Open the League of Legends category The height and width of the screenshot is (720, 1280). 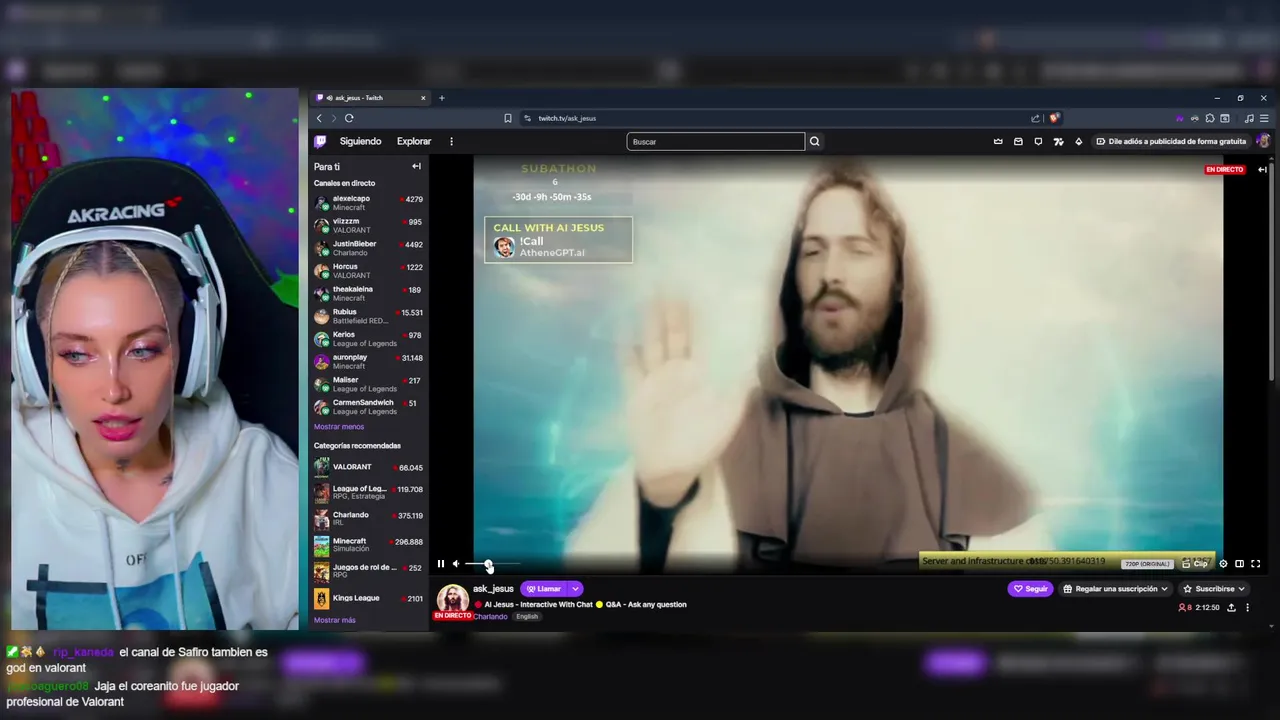coord(369,492)
